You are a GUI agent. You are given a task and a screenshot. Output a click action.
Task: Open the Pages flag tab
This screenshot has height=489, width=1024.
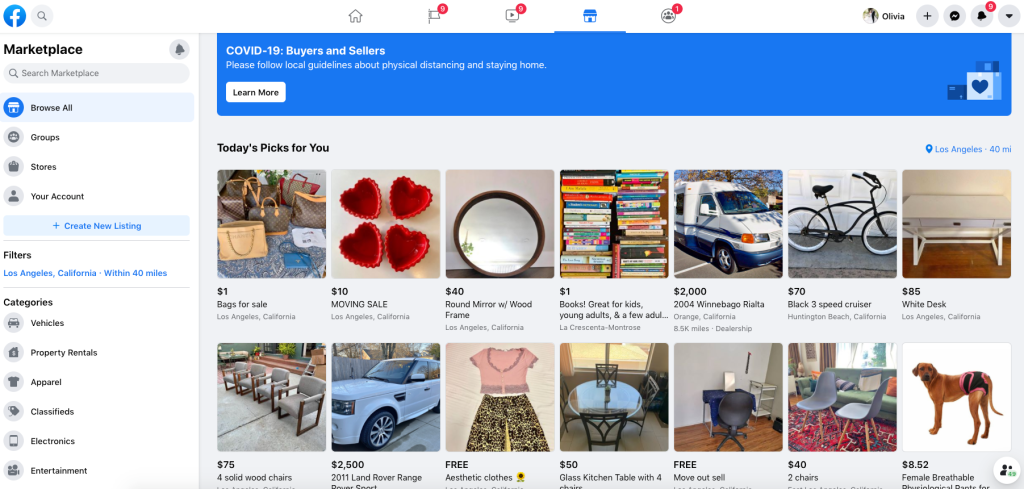434,16
